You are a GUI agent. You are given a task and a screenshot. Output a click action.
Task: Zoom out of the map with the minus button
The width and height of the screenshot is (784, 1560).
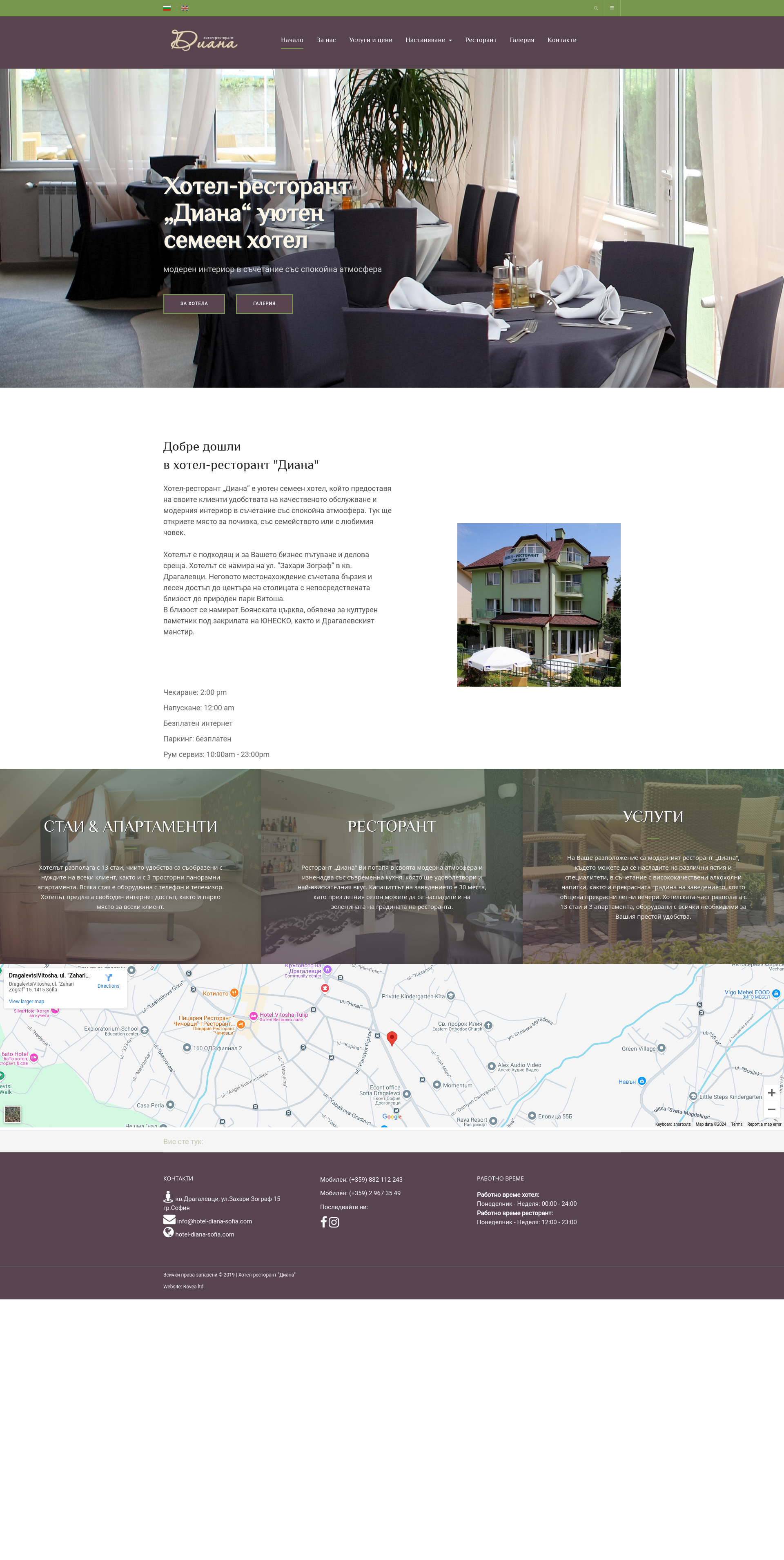[x=771, y=1109]
